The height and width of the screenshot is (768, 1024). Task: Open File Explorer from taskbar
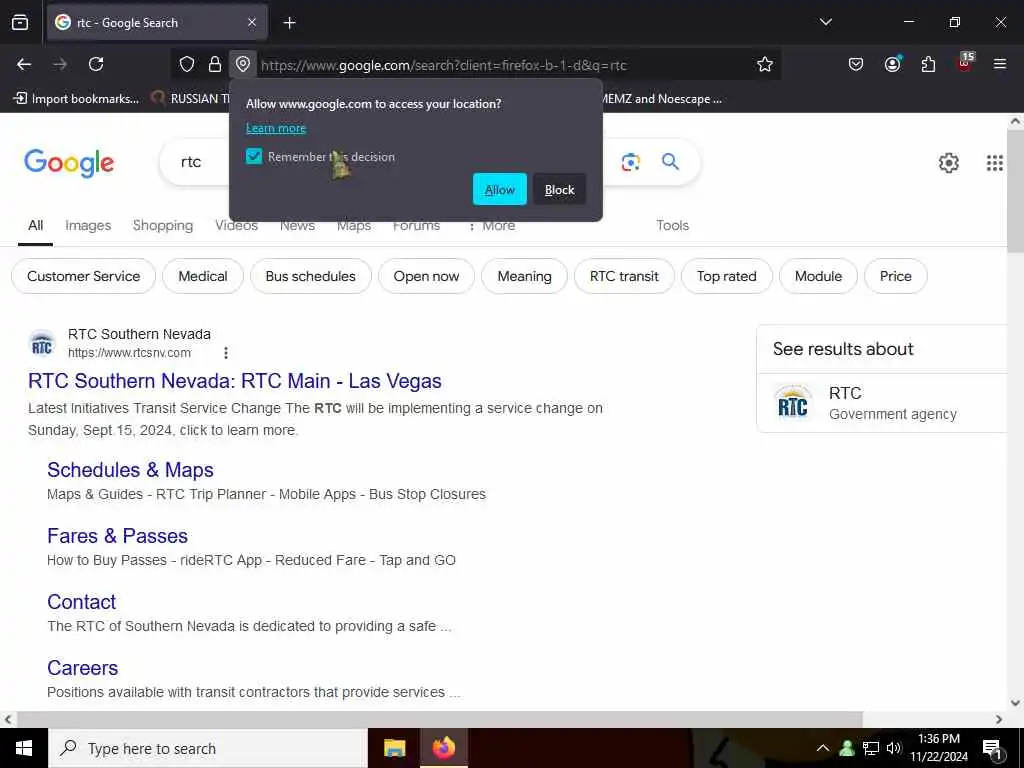pyautogui.click(x=394, y=748)
